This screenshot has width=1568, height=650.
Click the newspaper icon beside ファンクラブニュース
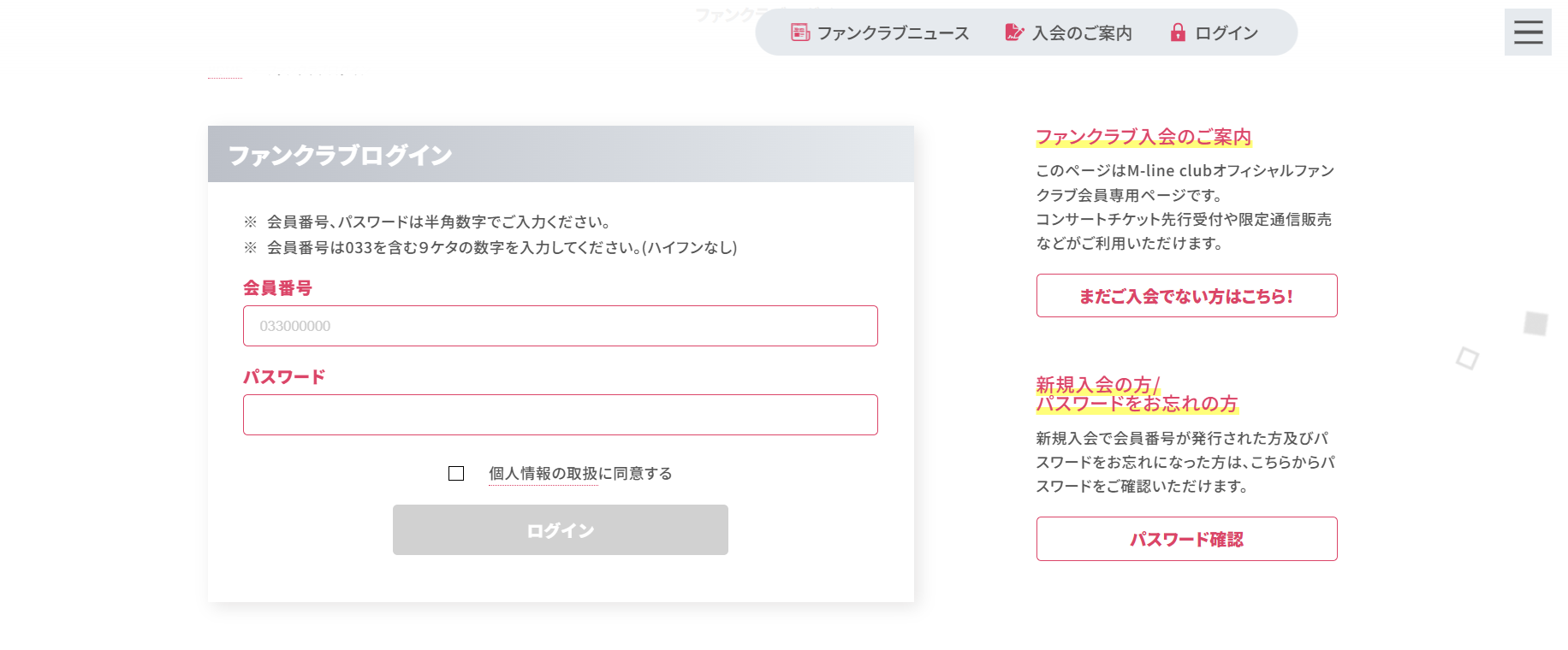[799, 32]
